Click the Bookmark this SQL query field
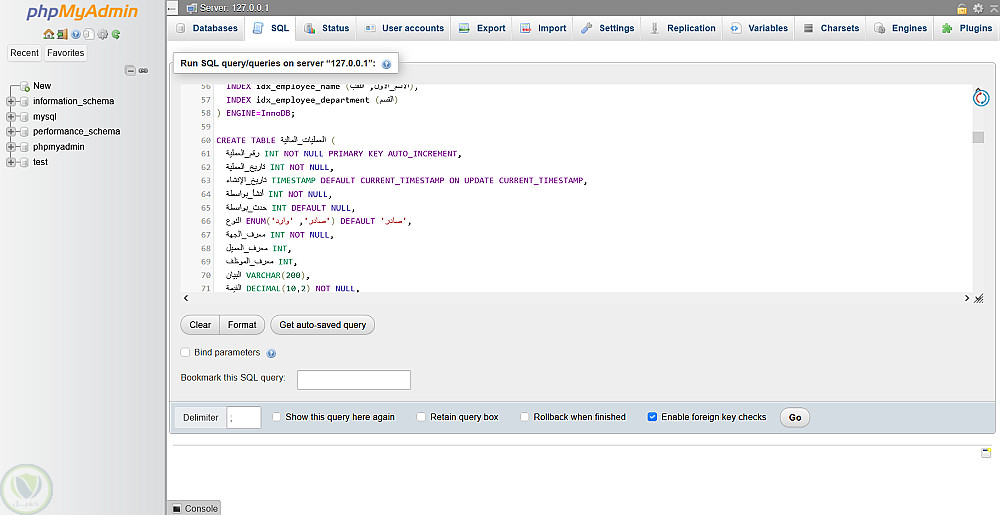The width and height of the screenshot is (1000, 515). 354,379
